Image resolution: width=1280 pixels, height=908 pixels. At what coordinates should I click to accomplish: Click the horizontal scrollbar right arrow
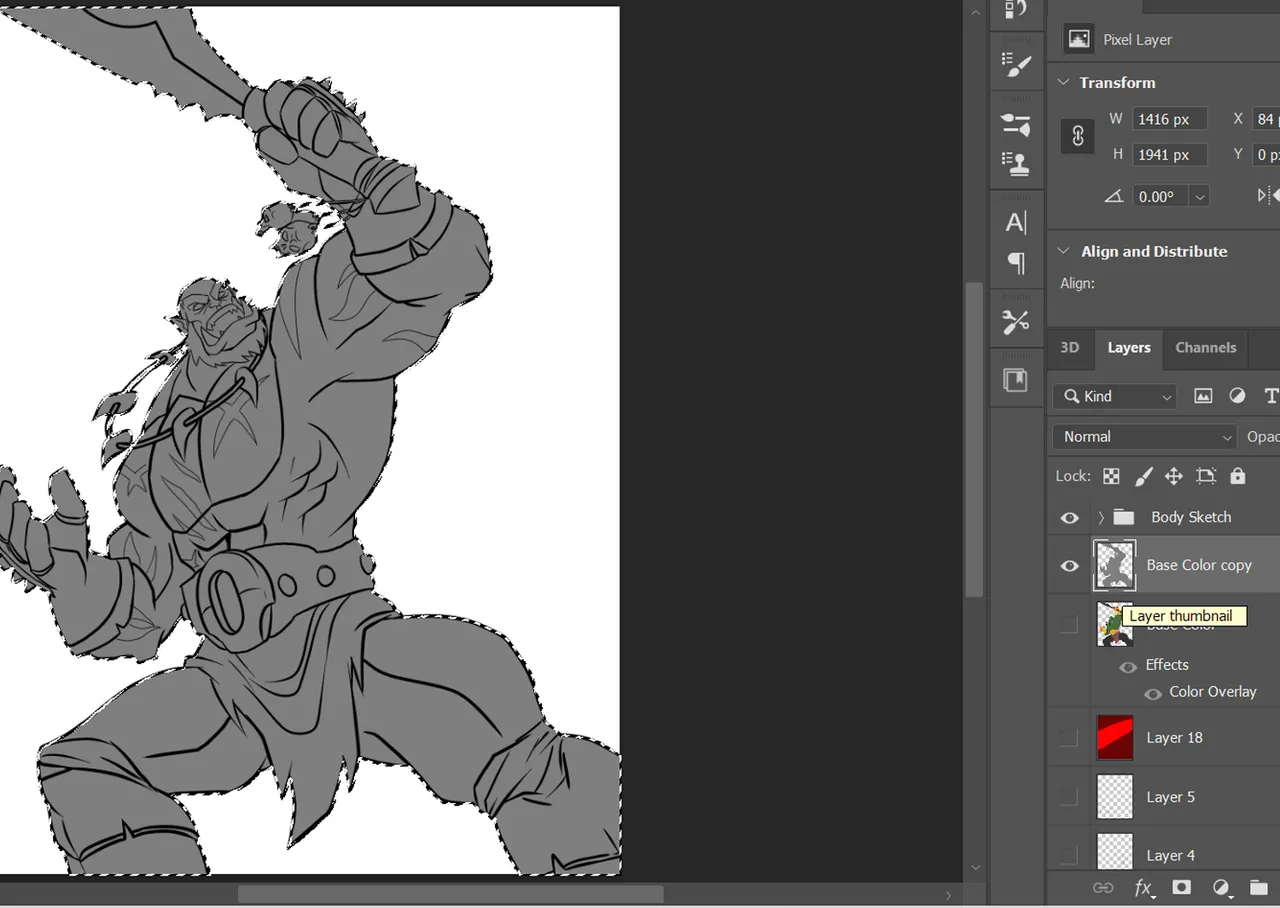[949, 894]
